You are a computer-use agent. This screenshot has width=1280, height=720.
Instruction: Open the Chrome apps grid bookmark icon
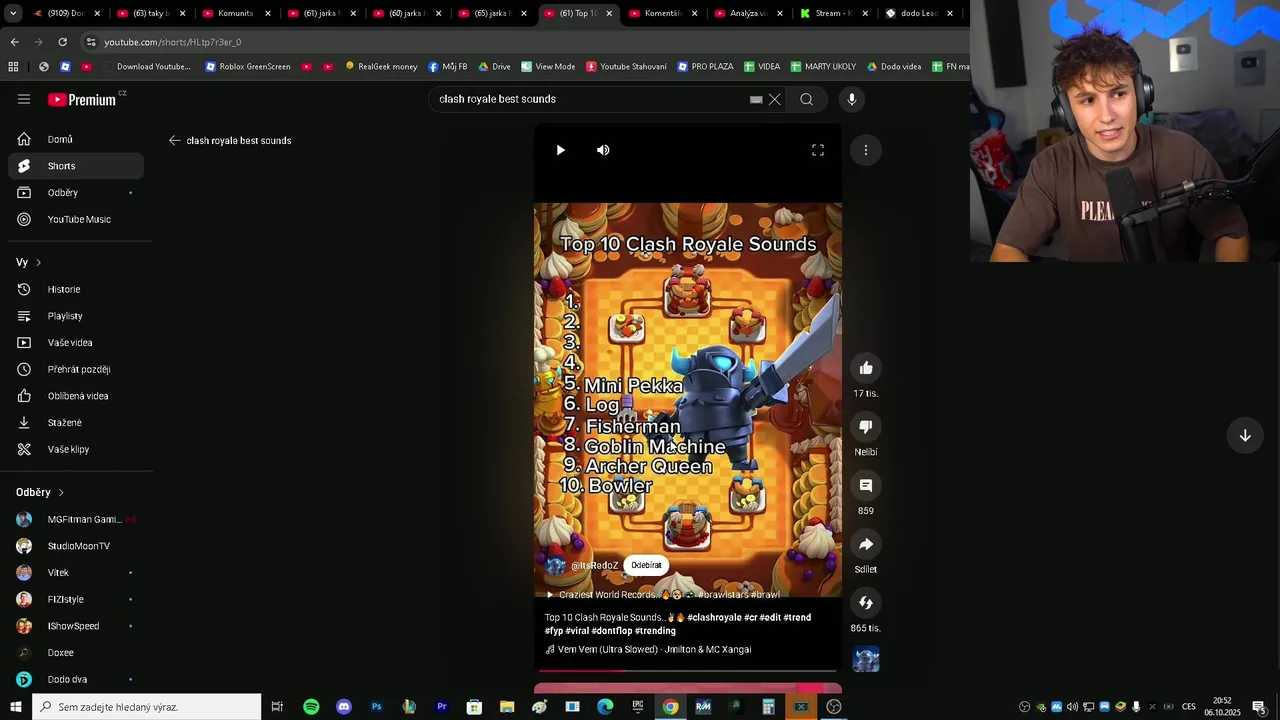click(13, 66)
